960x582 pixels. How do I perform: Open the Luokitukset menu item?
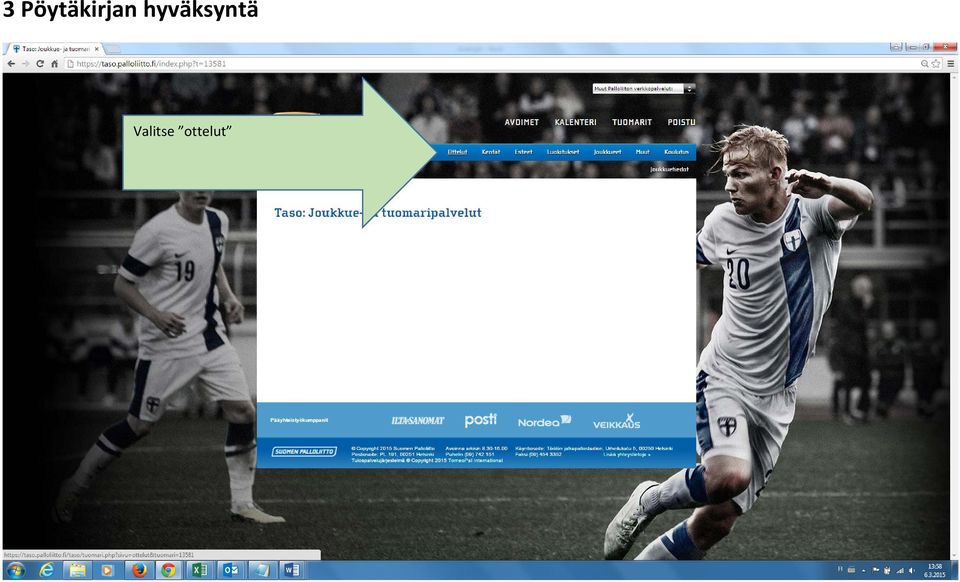(x=563, y=152)
